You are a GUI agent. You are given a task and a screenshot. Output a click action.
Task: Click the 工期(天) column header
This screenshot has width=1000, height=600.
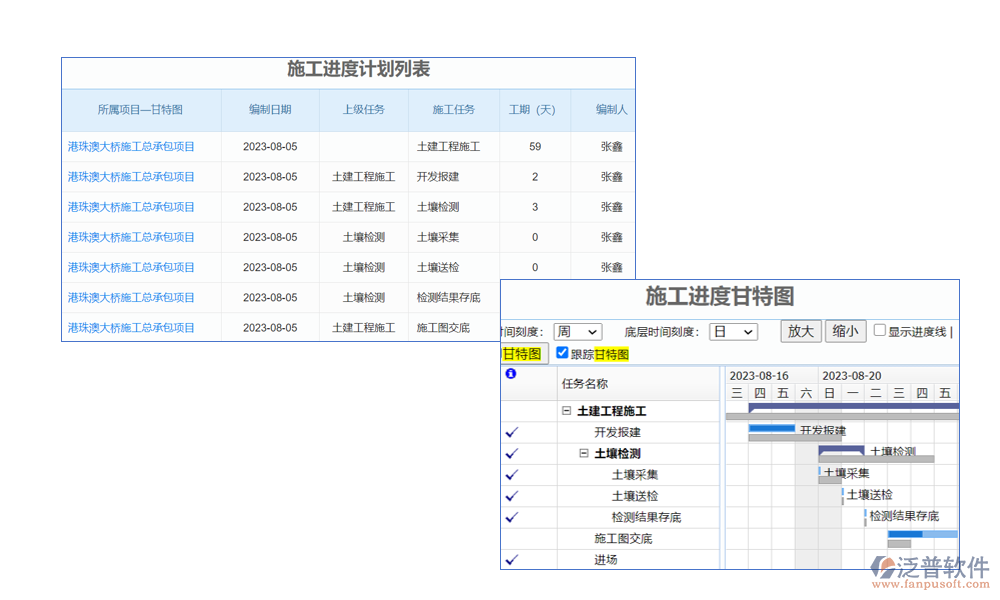click(x=534, y=110)
